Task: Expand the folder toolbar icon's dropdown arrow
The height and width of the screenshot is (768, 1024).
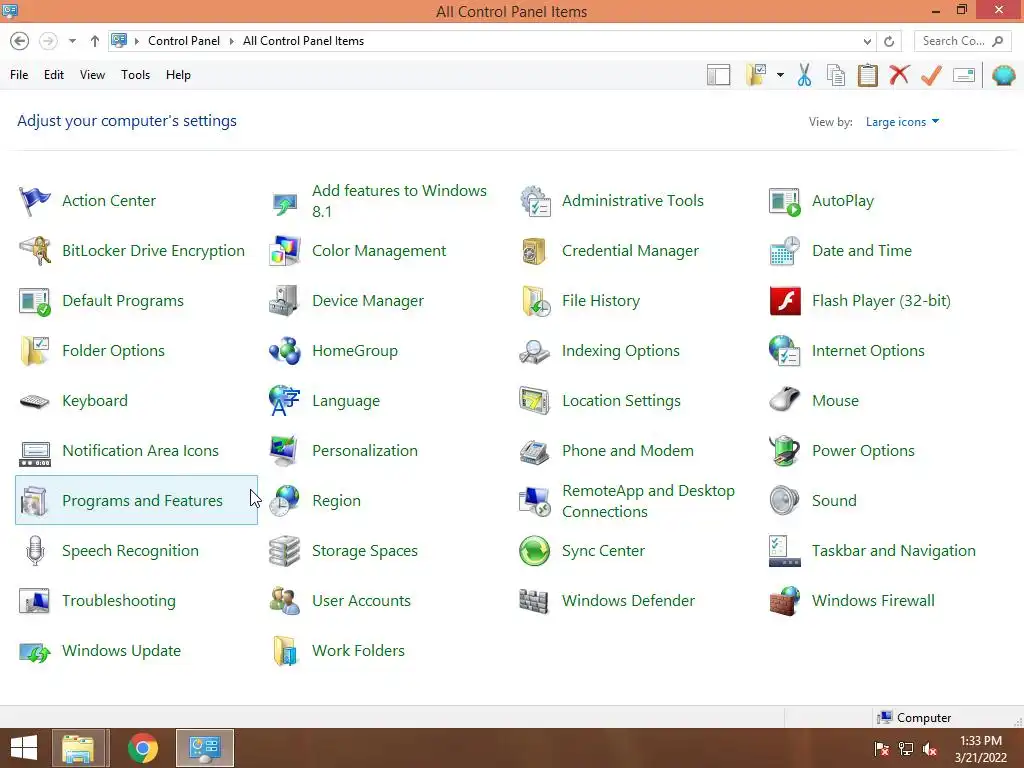Action: [780, 75]
